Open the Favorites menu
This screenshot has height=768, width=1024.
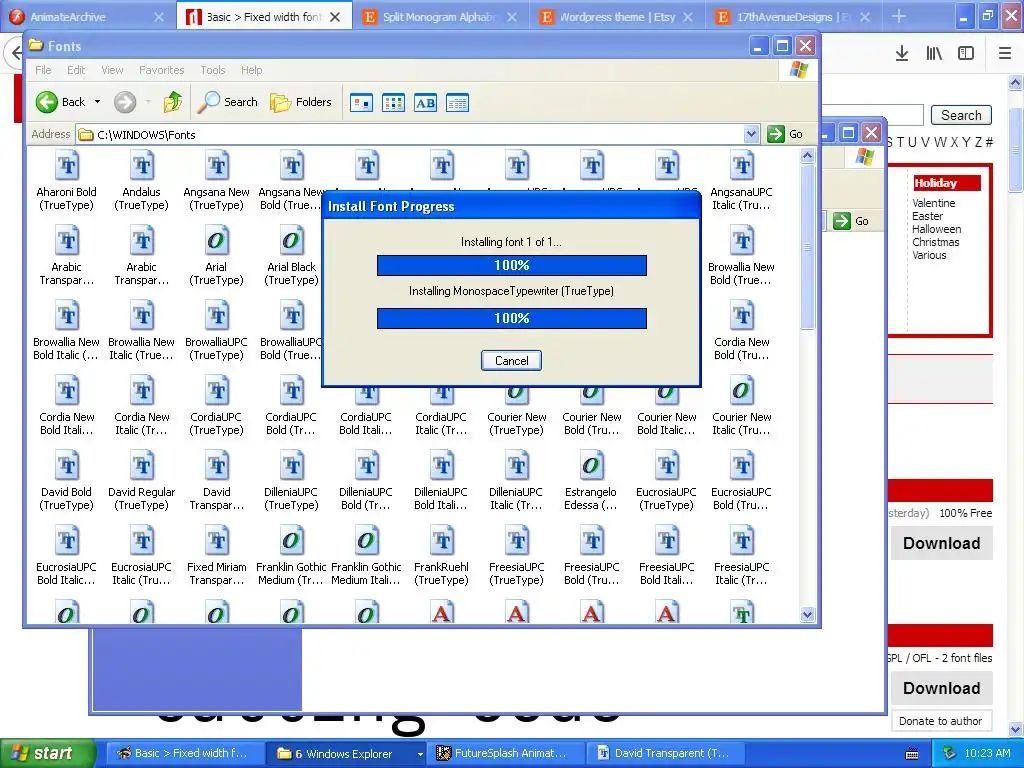[161, 70]
